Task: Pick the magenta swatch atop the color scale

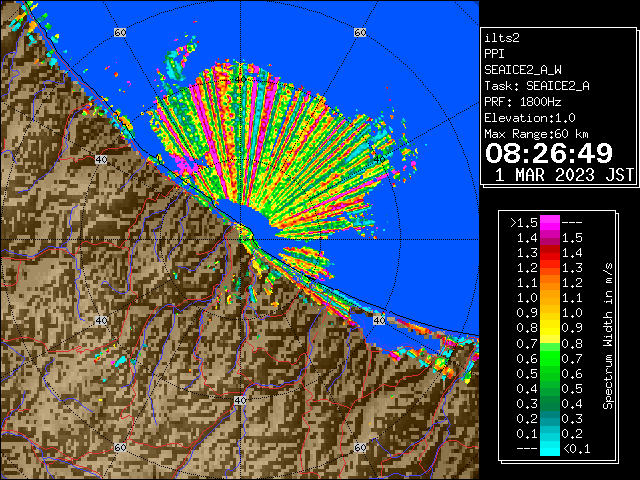Action: (x=550, y=222)
